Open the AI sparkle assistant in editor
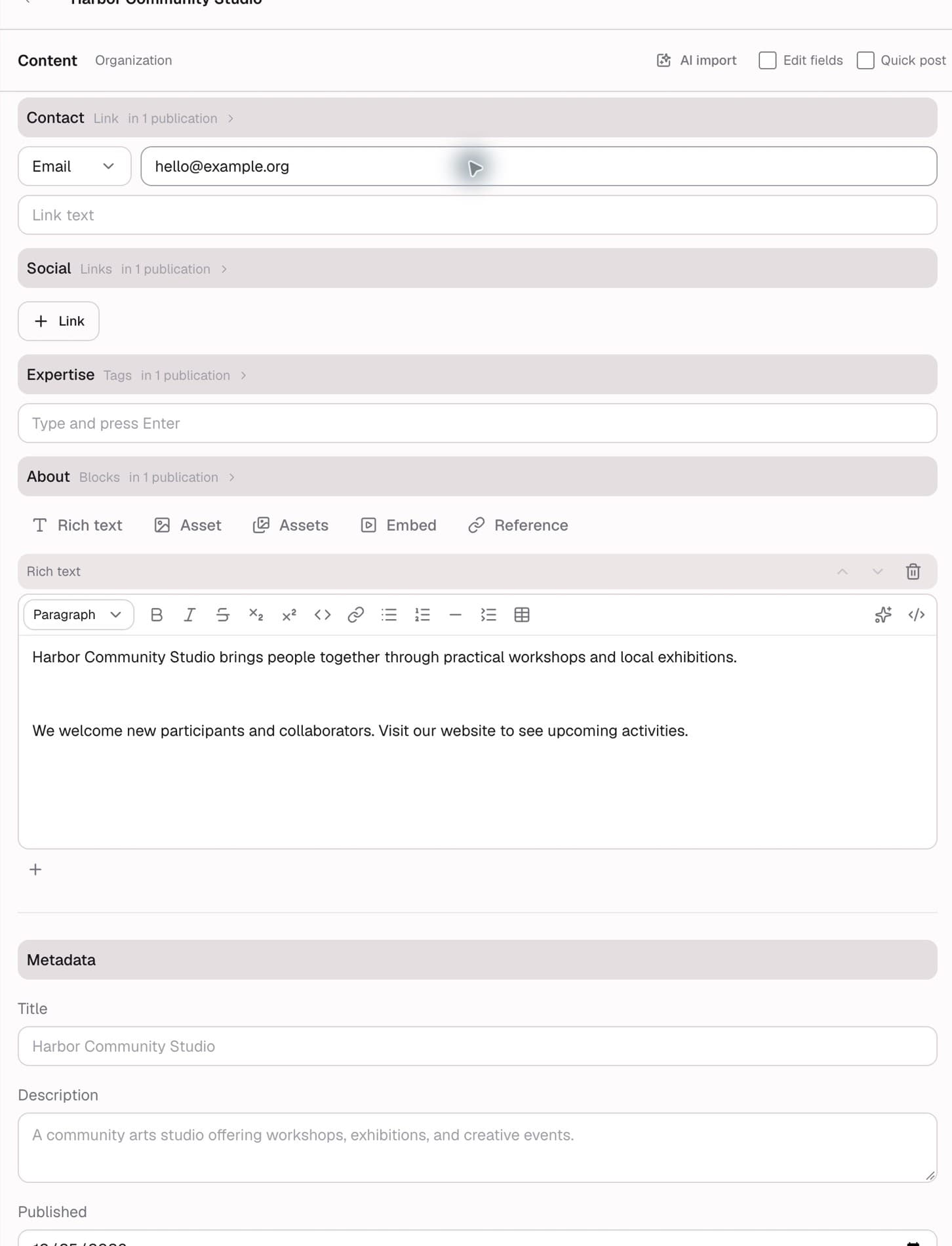This screenshot has height=1246, width=952. 883,614
